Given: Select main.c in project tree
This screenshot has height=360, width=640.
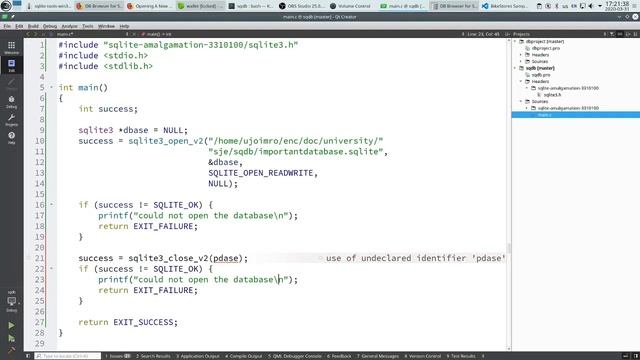Looking at the screenshot, I should point(544,115).
